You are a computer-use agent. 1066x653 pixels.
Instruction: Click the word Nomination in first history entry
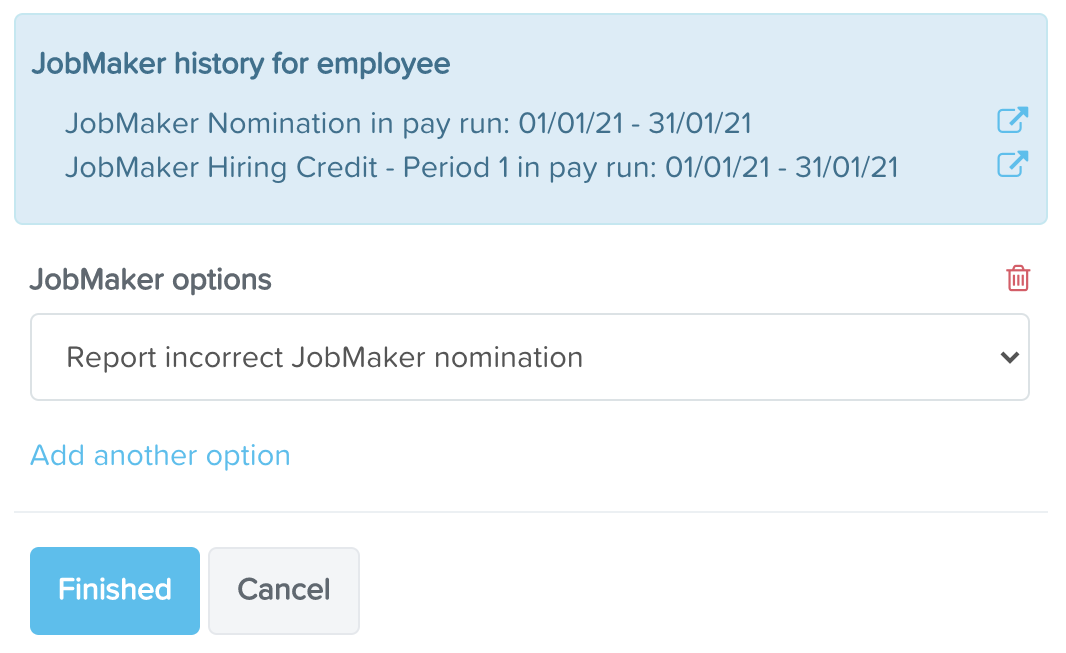pos(286,124)
